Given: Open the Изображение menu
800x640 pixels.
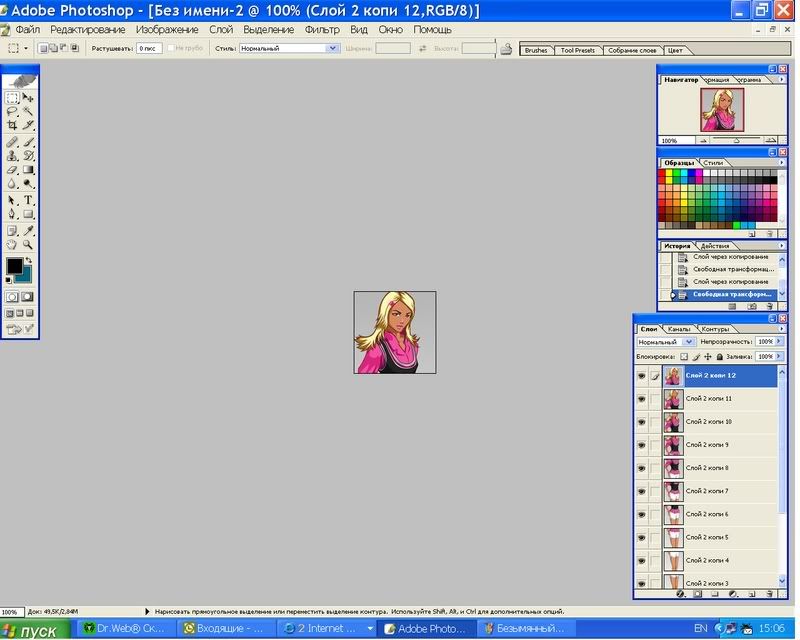Looking at the screenshot, I should (x=167, y=30).
